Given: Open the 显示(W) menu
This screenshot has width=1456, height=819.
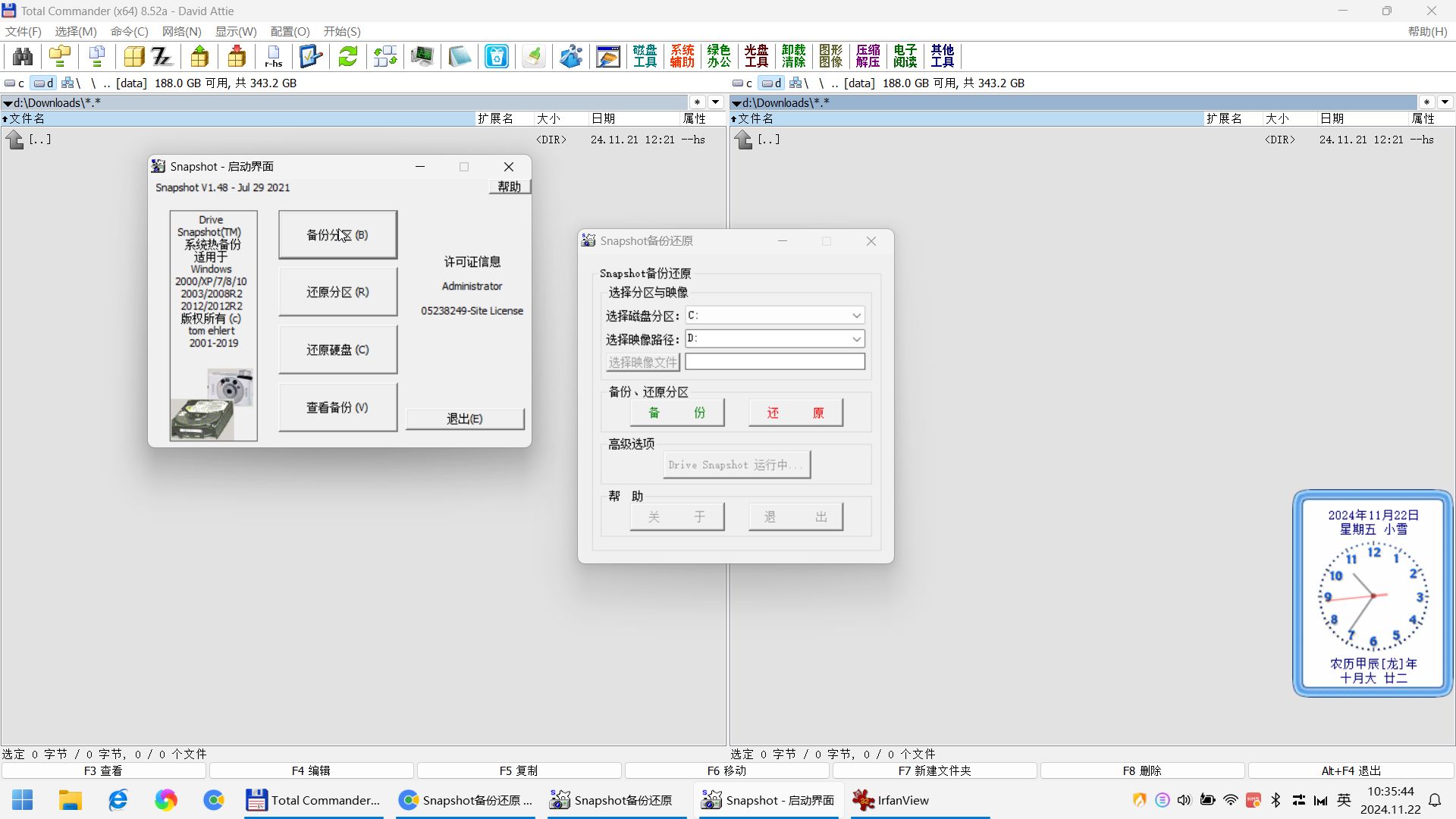Looking at the screenshot, I should tap(236, 31).
